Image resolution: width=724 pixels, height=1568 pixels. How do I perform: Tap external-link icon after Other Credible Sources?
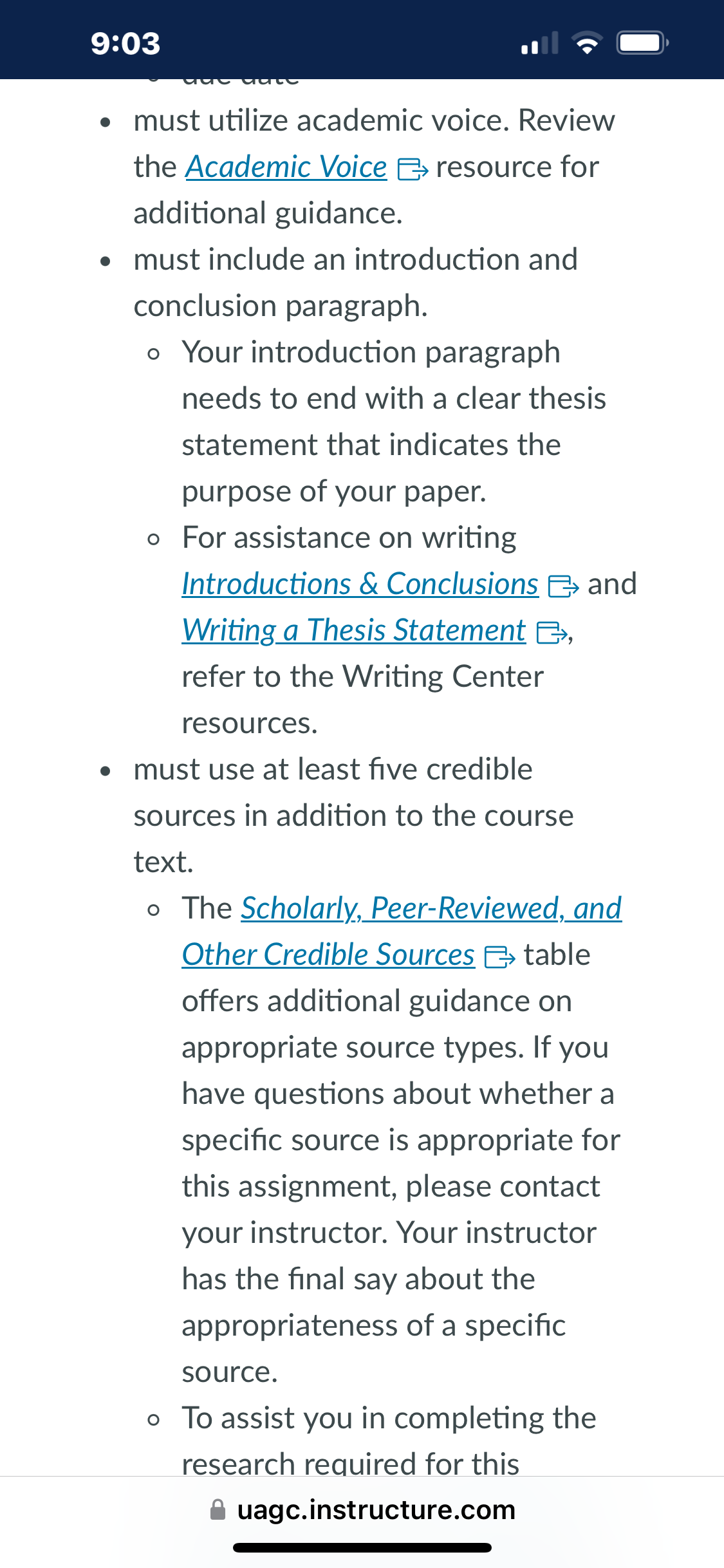[499, 957]
